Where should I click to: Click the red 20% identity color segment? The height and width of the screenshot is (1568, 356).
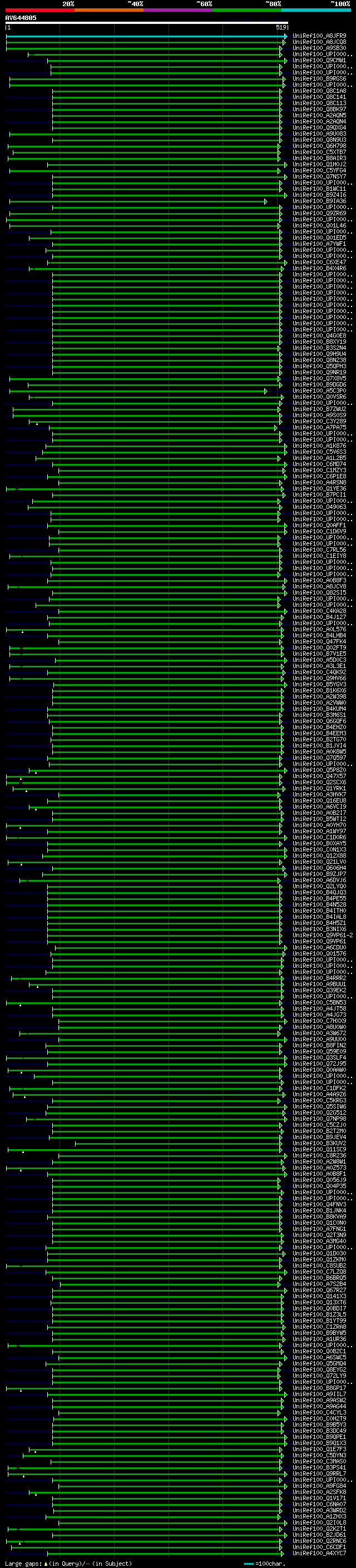[x=39, y=10]
